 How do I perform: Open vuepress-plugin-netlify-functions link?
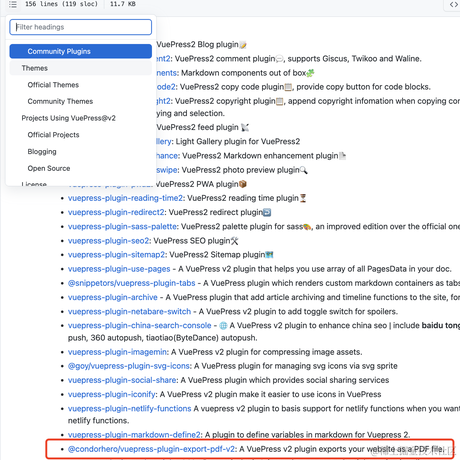point(129,409)
